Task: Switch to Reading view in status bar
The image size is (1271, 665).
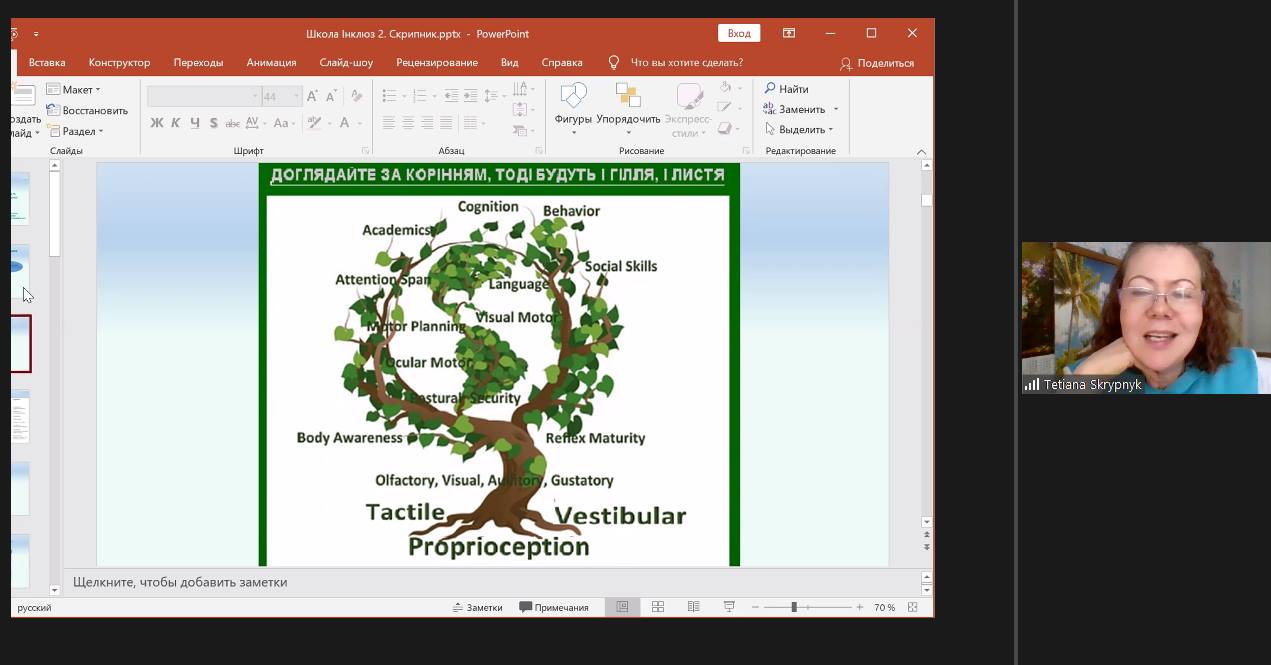Action: click(x=693, y=607)
